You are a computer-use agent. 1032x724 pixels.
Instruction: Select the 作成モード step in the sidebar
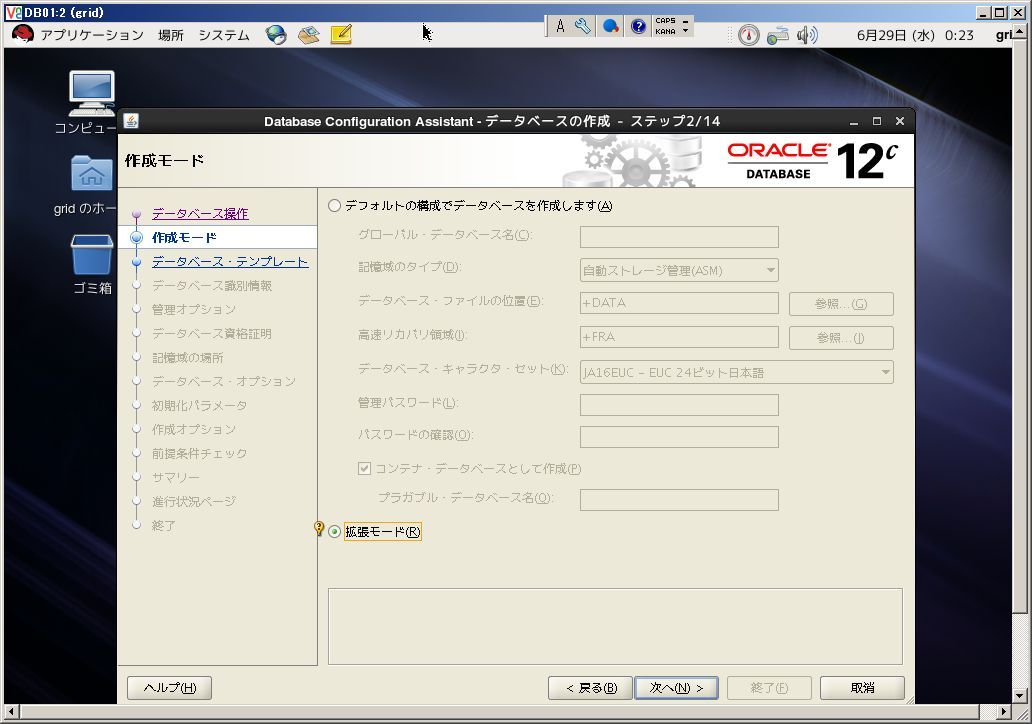click(x=184, y=238)
